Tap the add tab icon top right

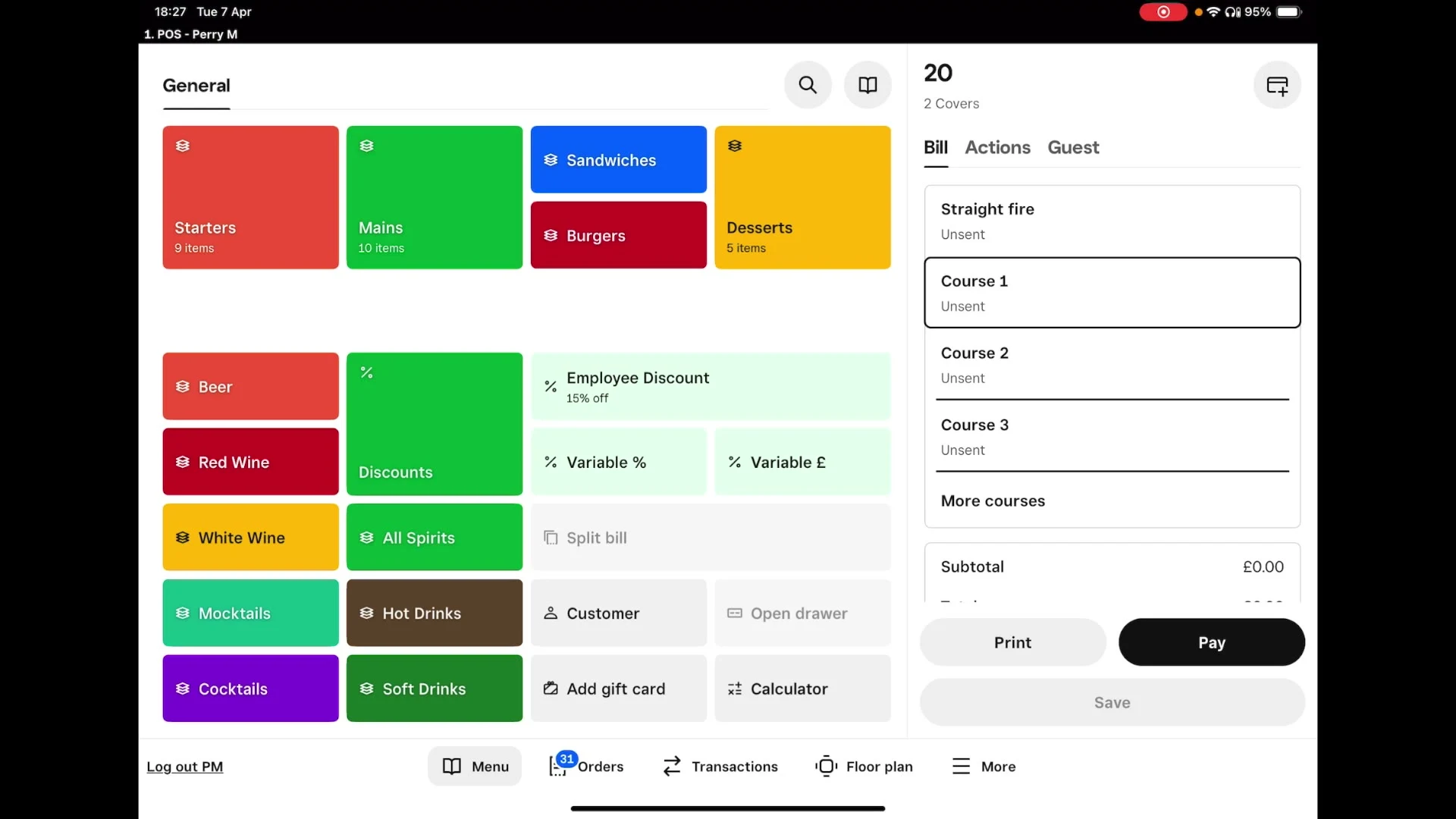click(1277, 85)
